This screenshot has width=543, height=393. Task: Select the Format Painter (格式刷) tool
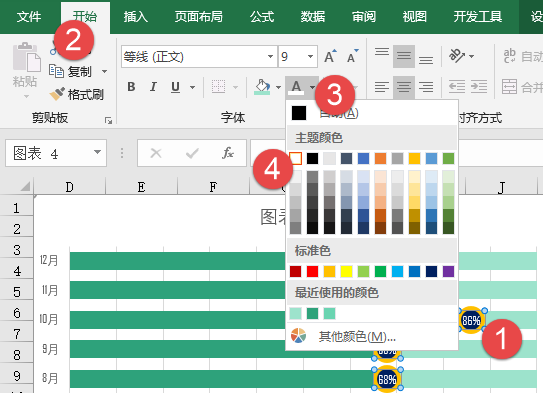76,94
